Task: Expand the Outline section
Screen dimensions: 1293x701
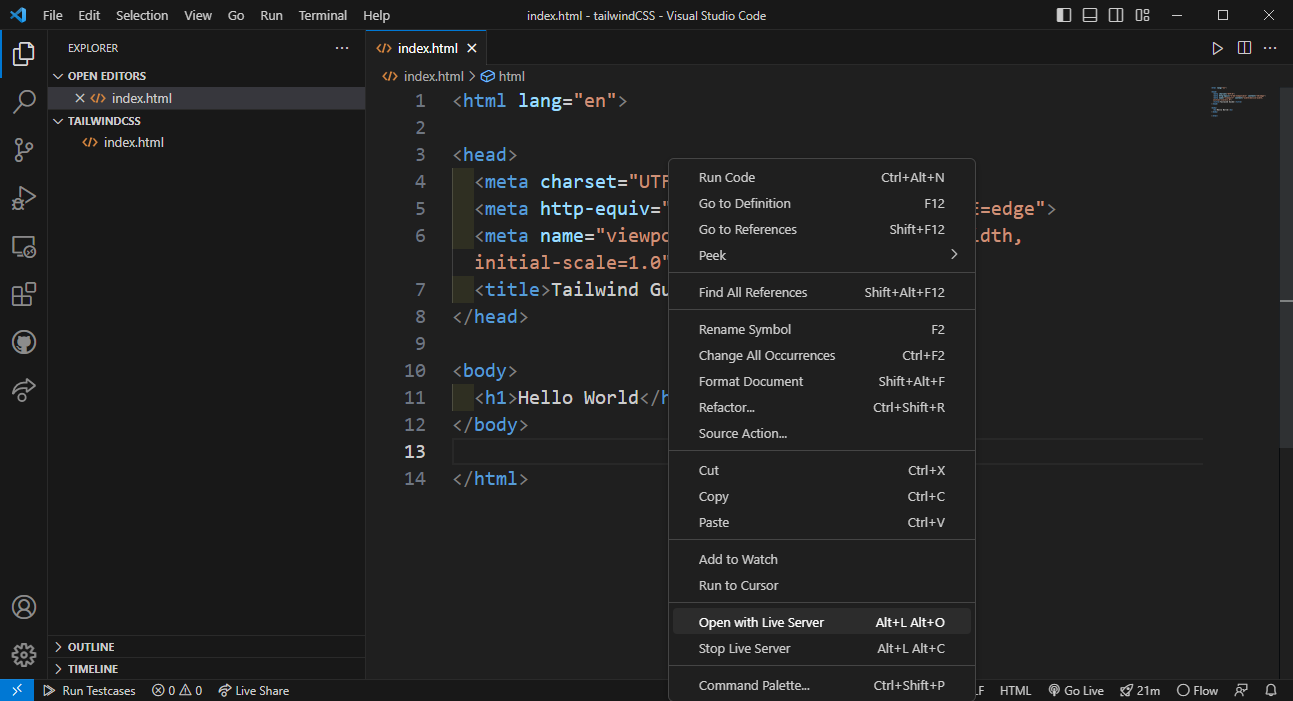Action: coord(91,647)
